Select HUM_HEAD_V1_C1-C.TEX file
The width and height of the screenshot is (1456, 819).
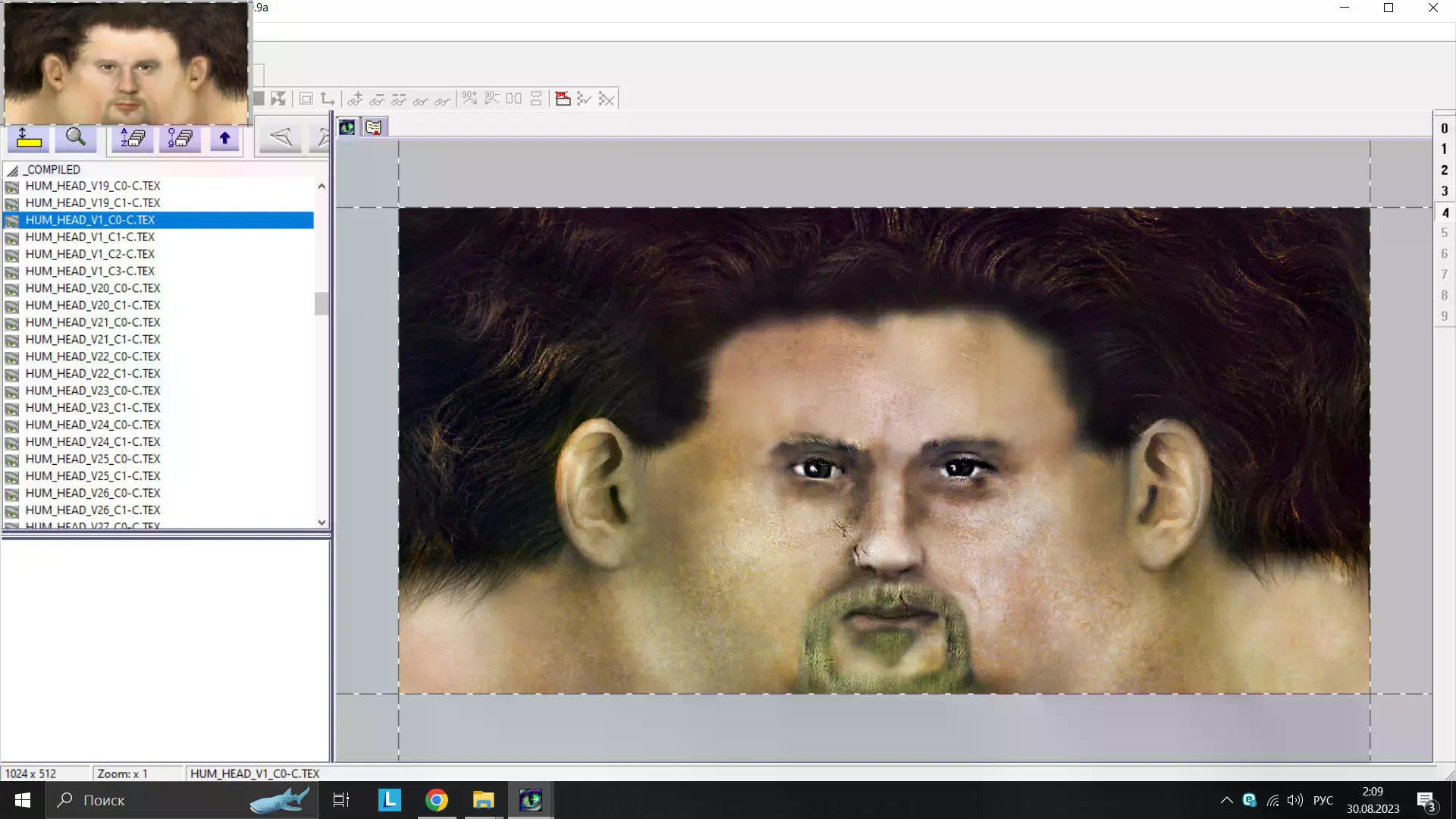[89, 237]
